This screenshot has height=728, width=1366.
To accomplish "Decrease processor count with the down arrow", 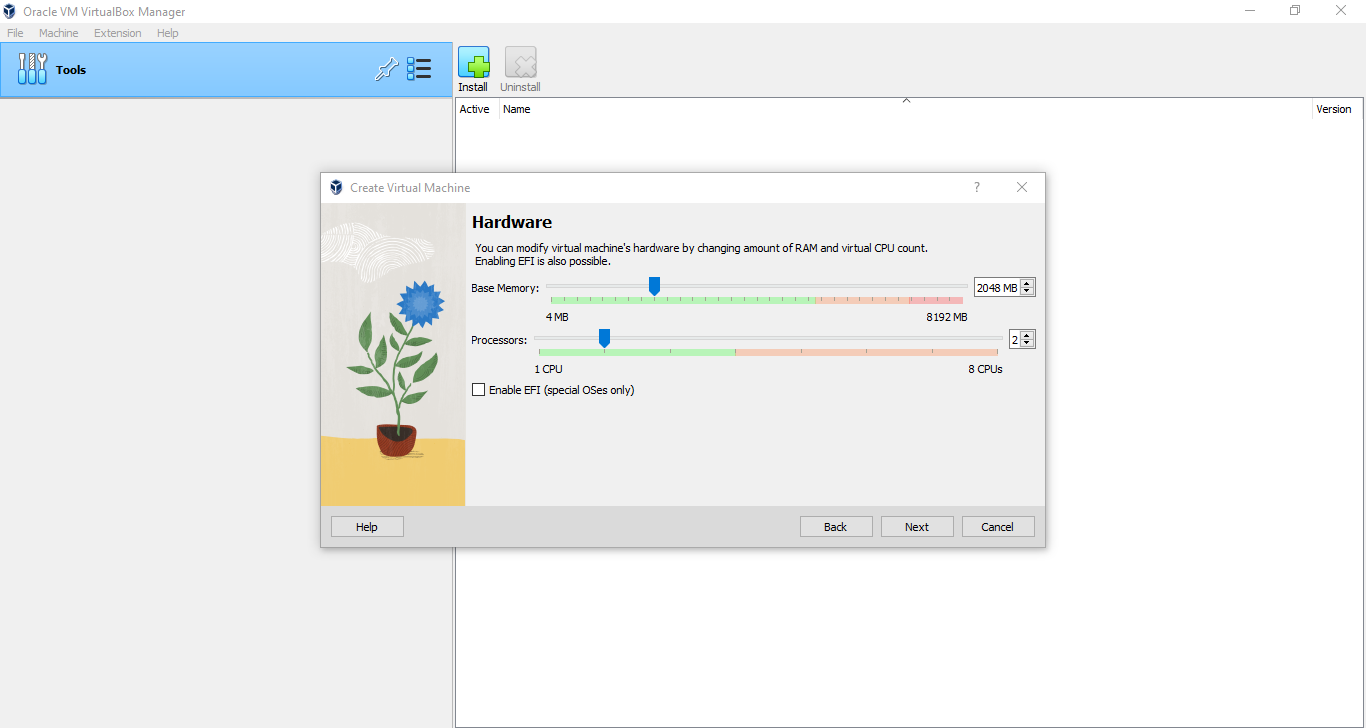I will [1027, 344].
